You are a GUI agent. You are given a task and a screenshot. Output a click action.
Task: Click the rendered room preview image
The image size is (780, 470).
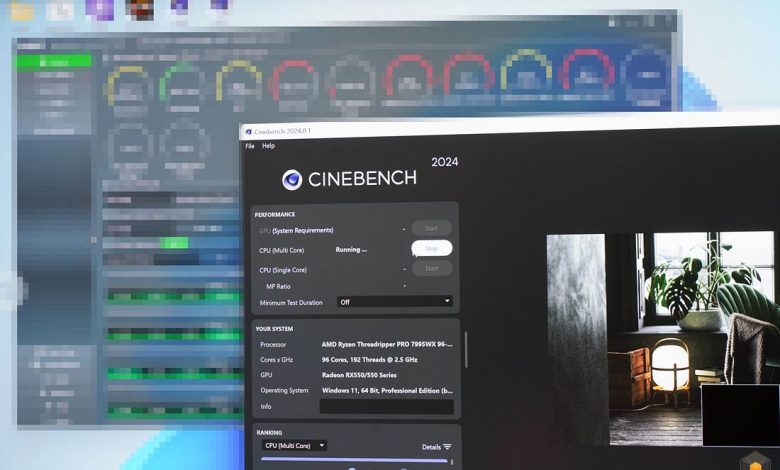[x=663, y=338]
